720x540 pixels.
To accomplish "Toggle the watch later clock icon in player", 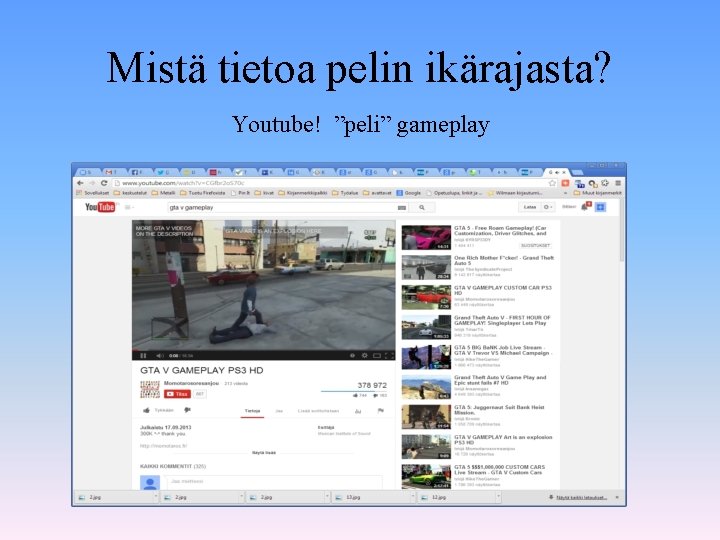I will 352,355.
